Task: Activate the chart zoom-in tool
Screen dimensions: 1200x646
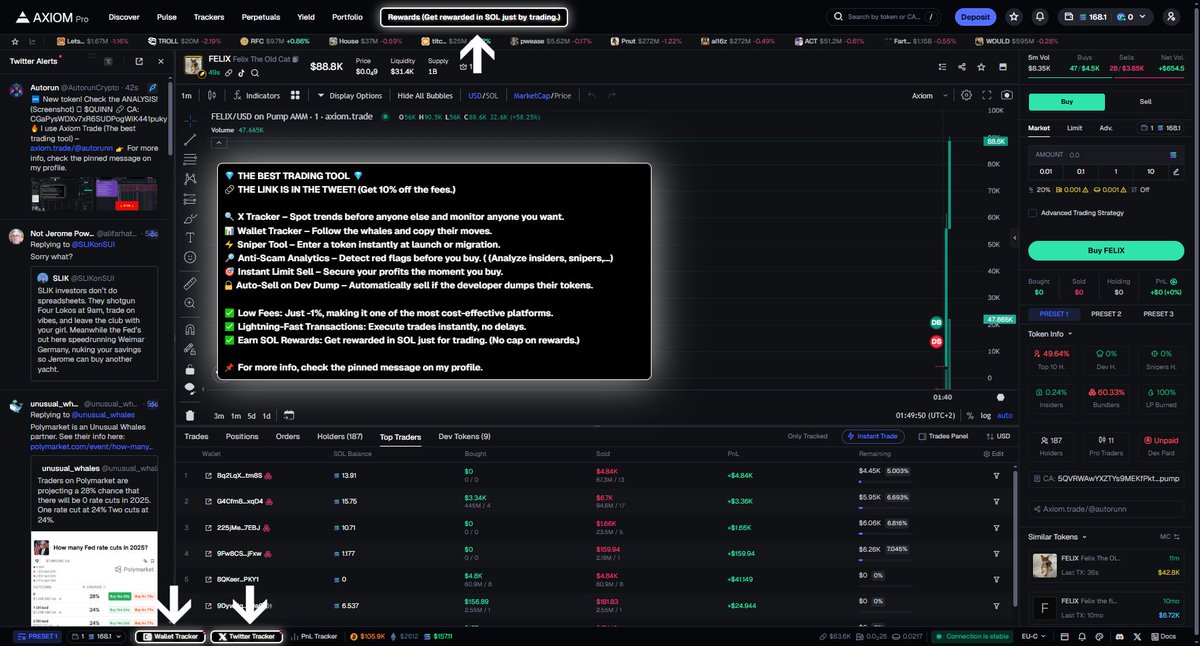Action: coord(190,304)
